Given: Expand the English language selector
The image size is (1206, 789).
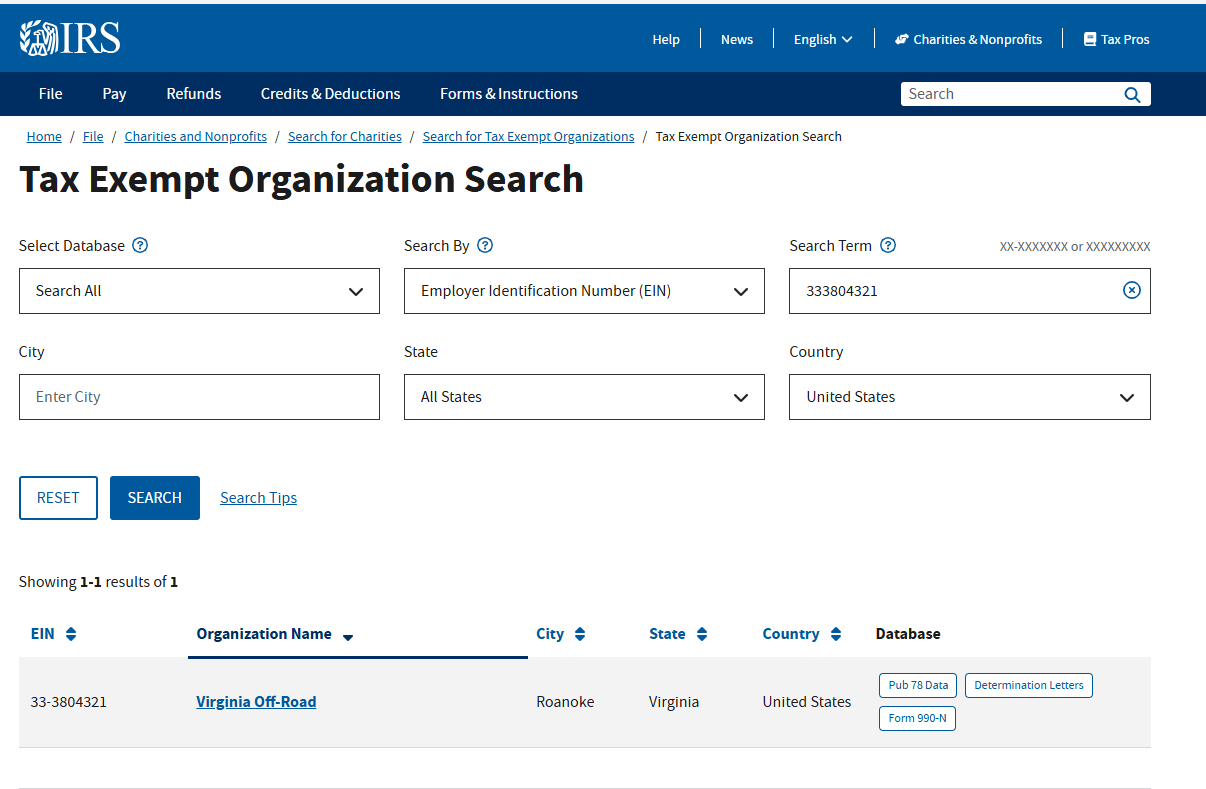Looking at the screenshot, I should coord(823,39).
